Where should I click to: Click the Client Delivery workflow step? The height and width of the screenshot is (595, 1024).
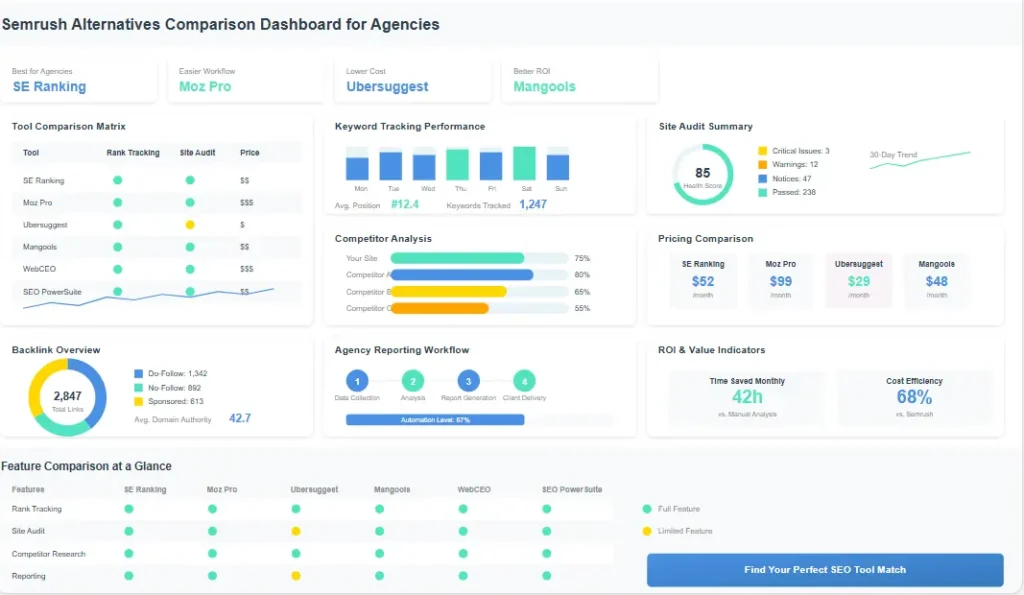click(x=524, y=381)
